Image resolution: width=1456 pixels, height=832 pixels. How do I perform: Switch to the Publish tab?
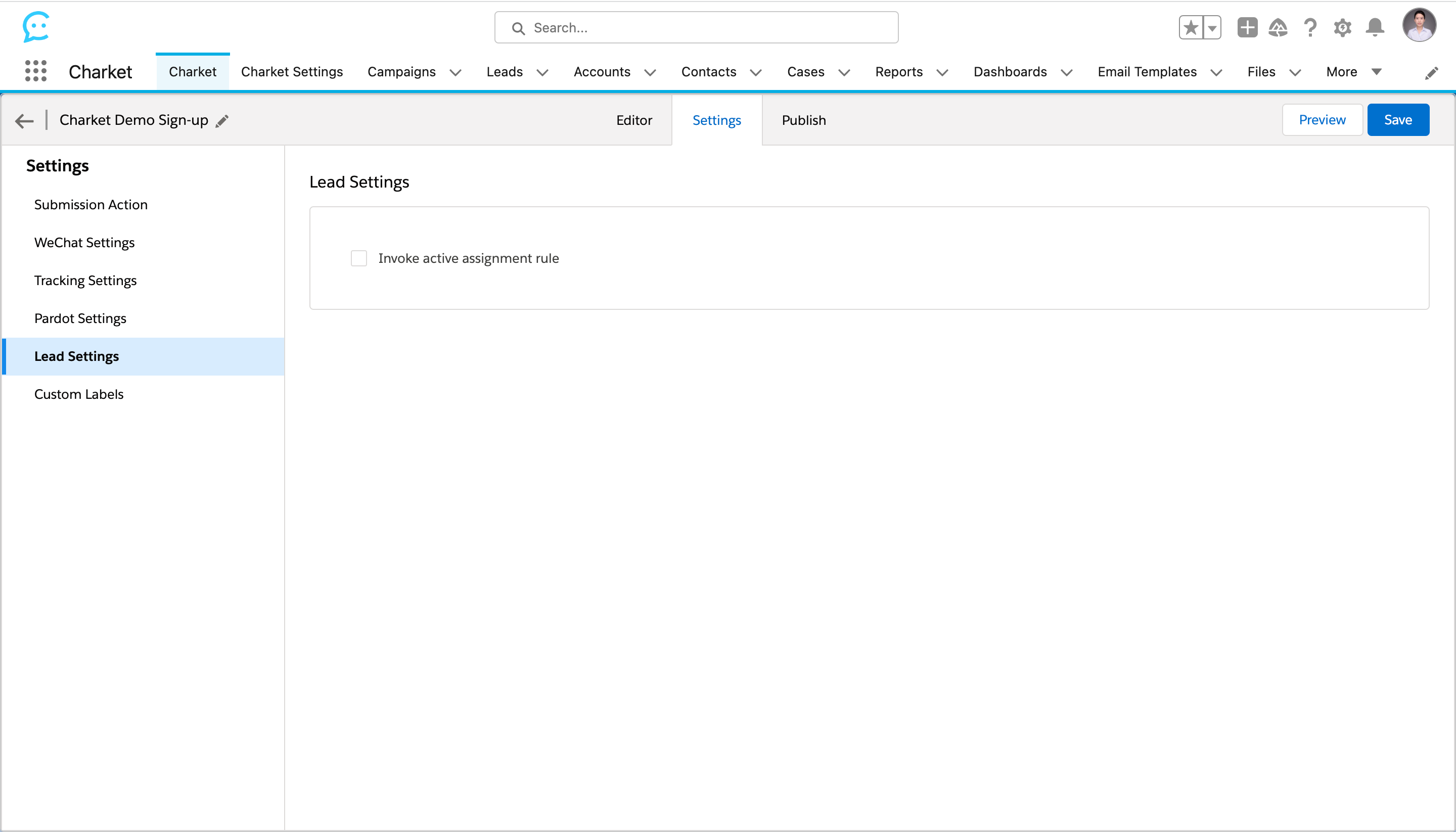click(803, 120)
